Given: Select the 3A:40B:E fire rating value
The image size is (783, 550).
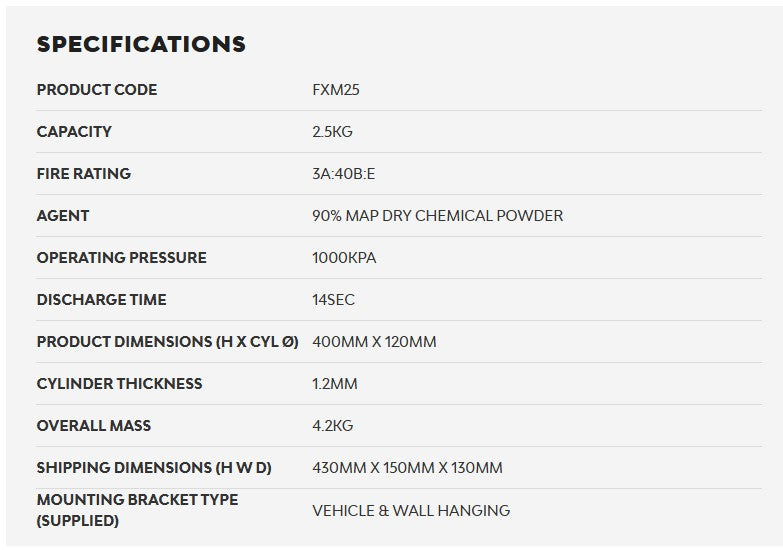Looking at the screenshot, I should point(344,174).
